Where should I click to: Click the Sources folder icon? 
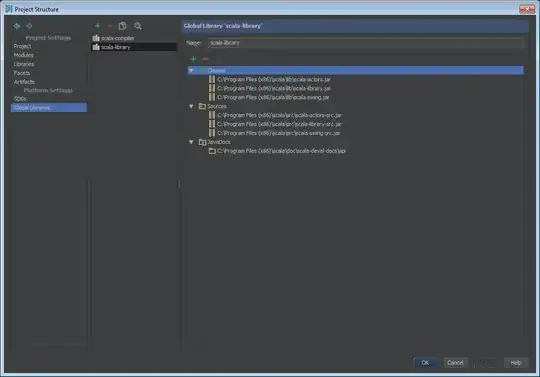pyautogui.click(x=202, y=106)
